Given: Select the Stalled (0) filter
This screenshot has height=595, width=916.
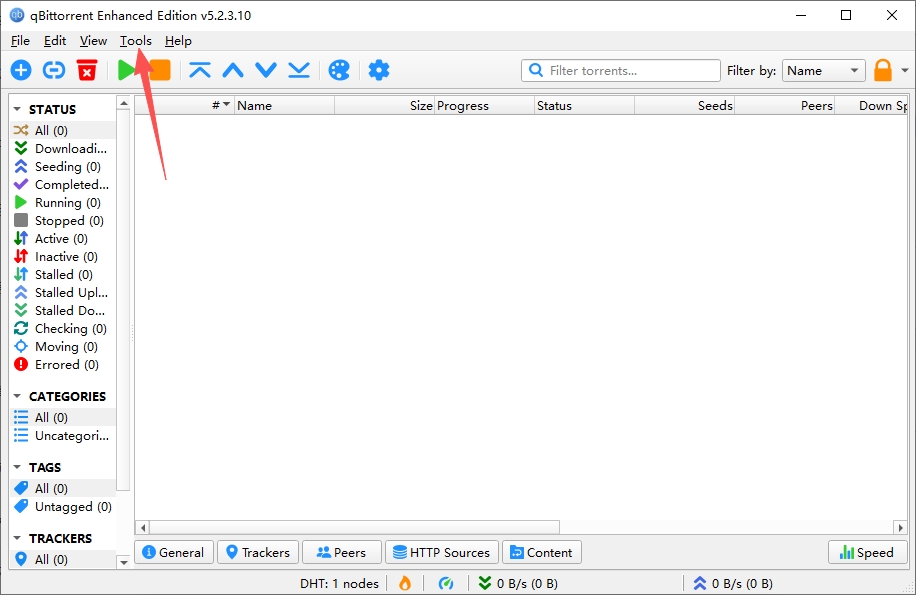Looking at the screenshot, I should (x=63, y=274).
